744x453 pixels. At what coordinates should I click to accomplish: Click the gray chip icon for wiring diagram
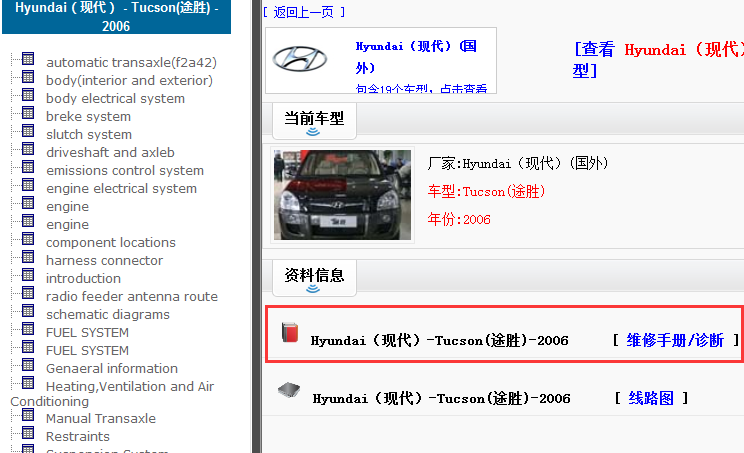289,390
